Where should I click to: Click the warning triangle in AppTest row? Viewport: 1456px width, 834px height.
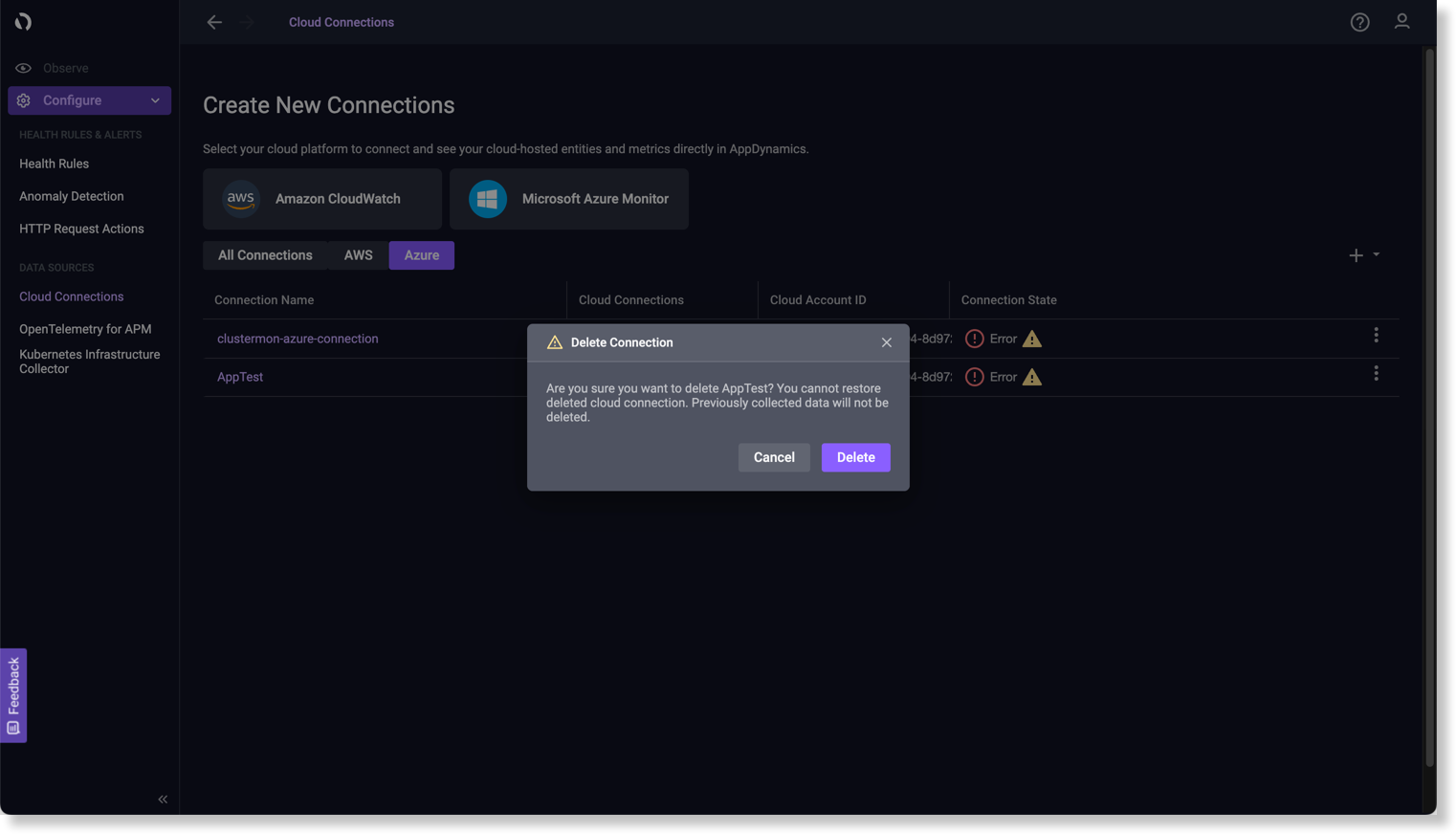pyautogui.click(x=1031, y=377)
